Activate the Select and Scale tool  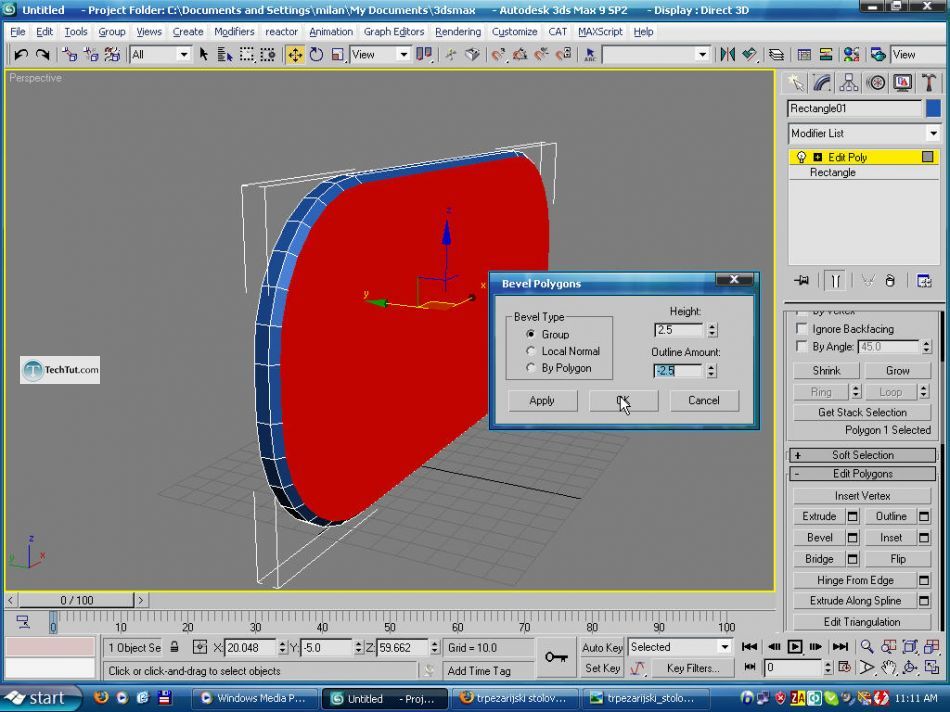click(337, 55)
